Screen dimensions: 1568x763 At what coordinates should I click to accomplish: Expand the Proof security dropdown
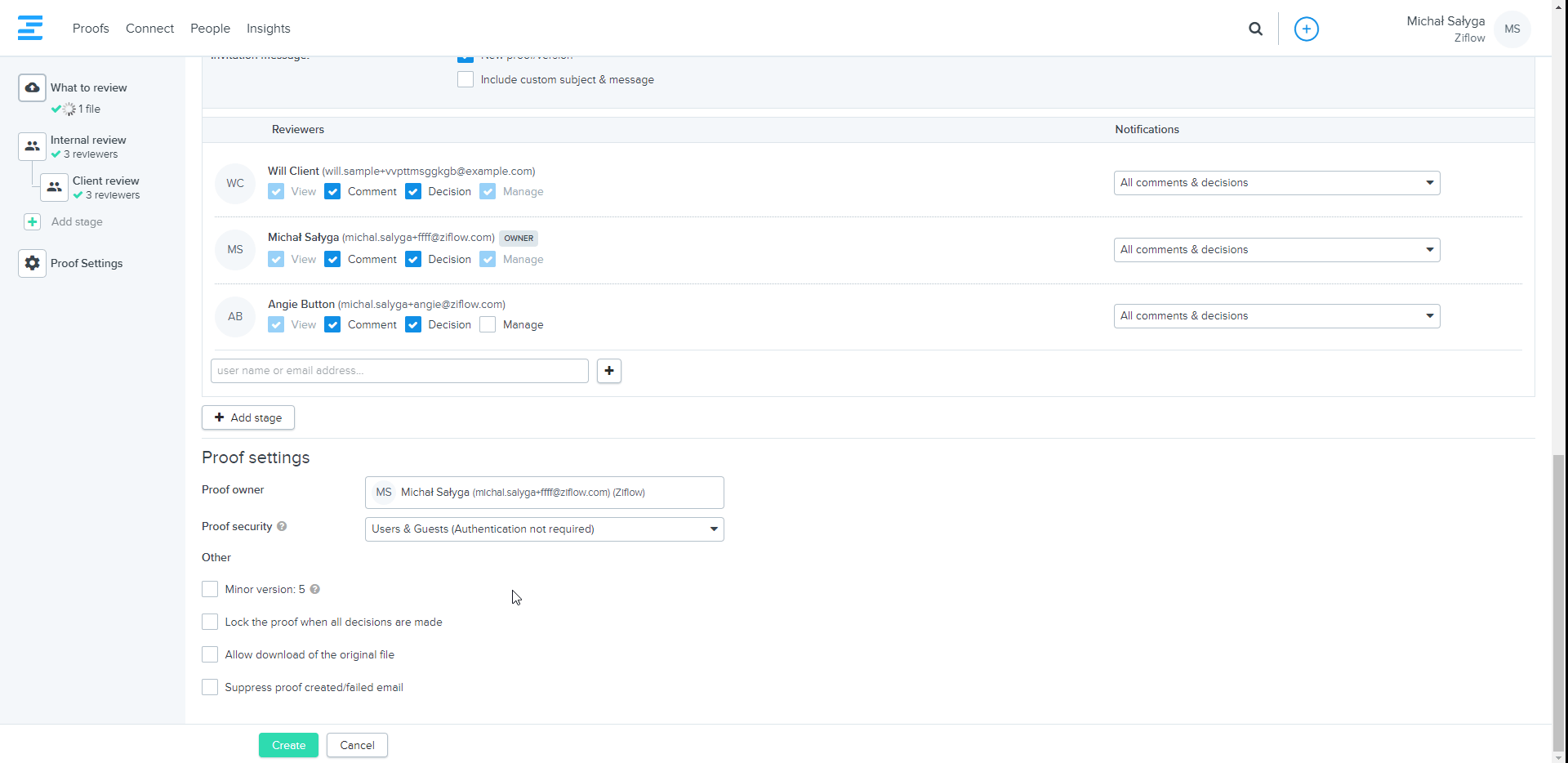[544, 529]
